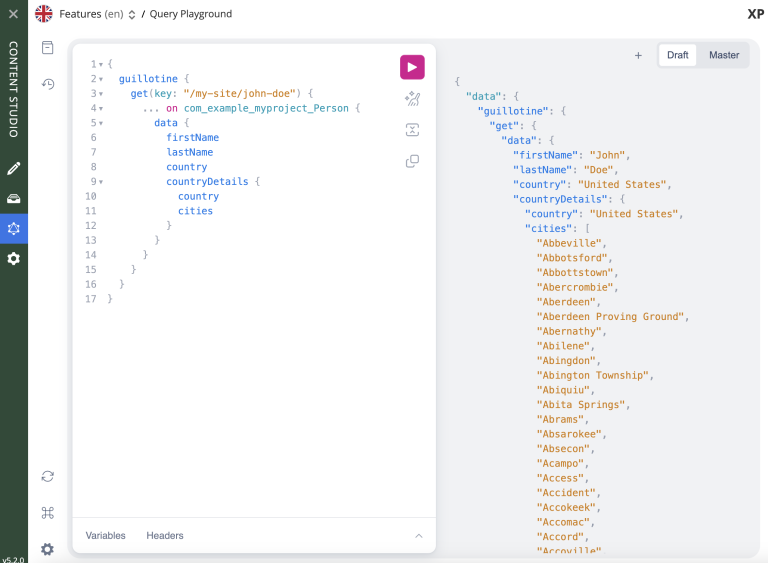Copy the query using copy icon
The width and height of the screenshot is (768, 563).
[412, 161]
